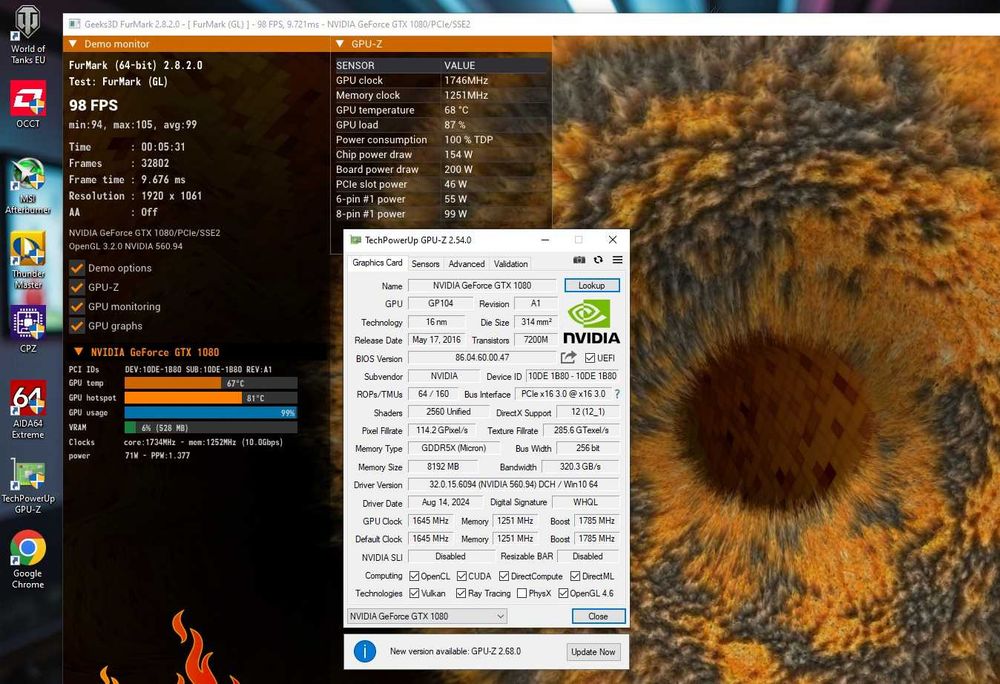Click the '8-pin #1 power' sensor row

(x=442, y=214)
